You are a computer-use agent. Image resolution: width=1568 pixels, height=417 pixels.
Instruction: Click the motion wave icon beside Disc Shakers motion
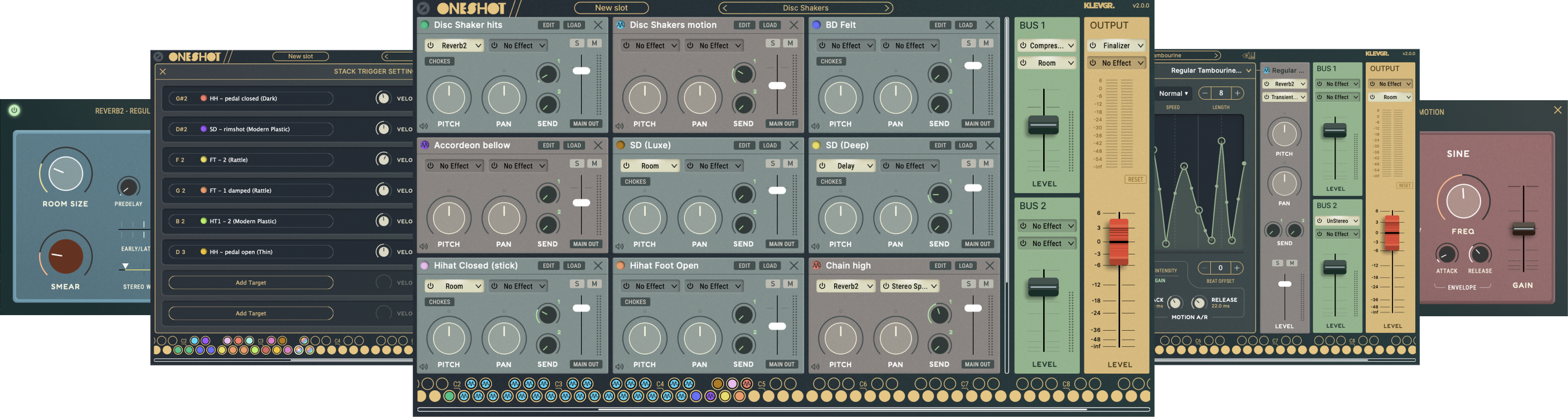click(620, 25)
